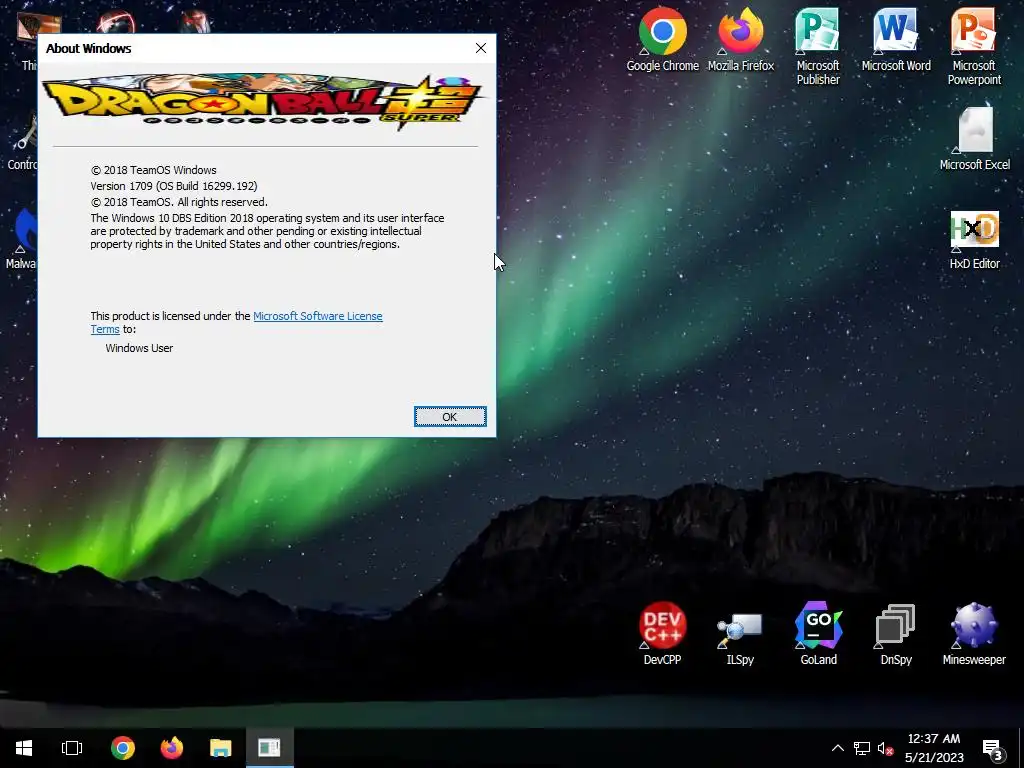Click the 'Version 1709 (OS Build 16299.192)' text
The height and width of the screenshot is (768, 1024).
pyautogui.click(x=174, y=186)
